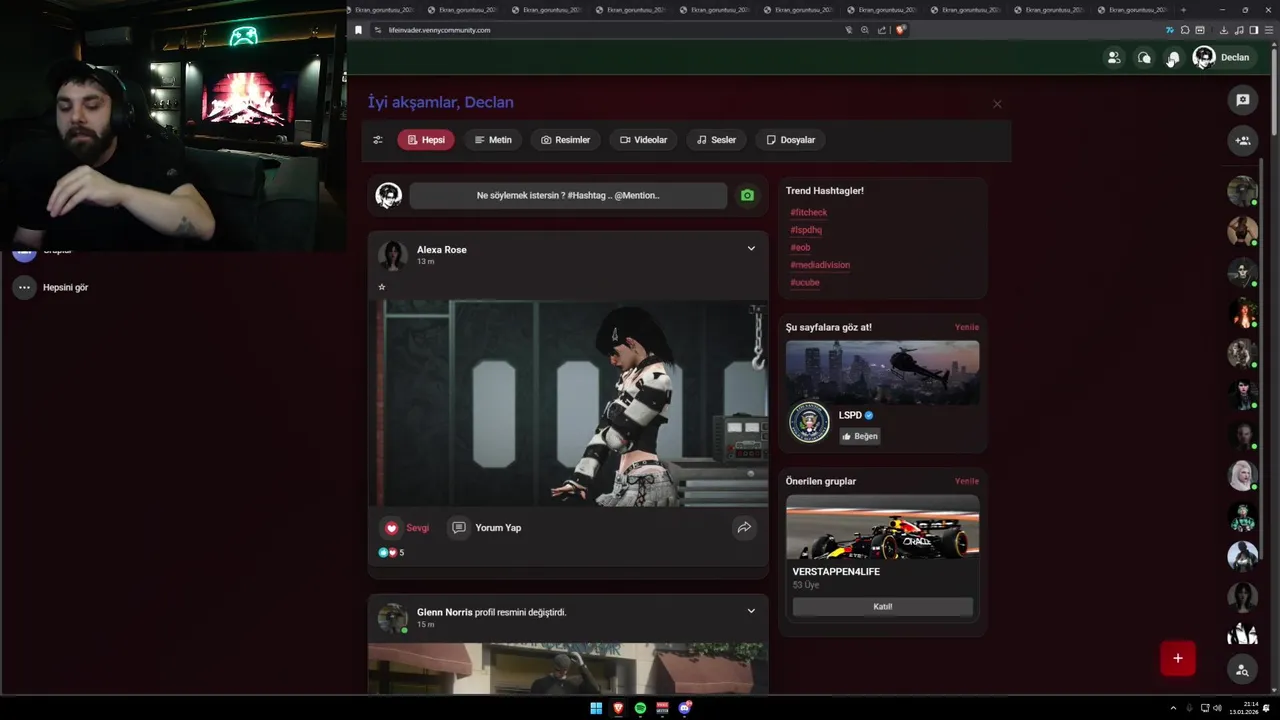Click Alexa Rose's post avatar
The image size is (1280, 720).
point(392,255)
